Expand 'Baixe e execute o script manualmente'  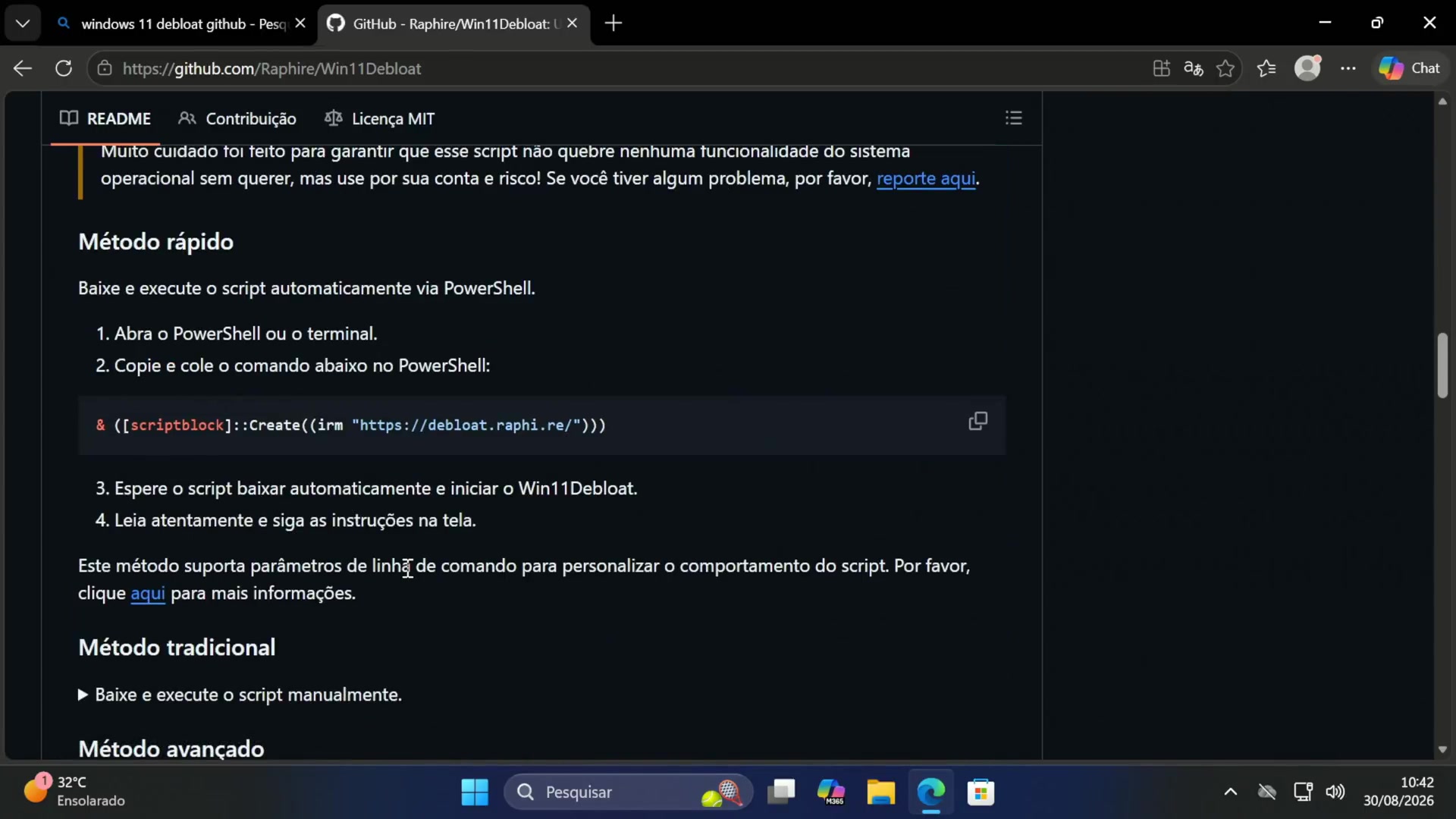[240, 695]
